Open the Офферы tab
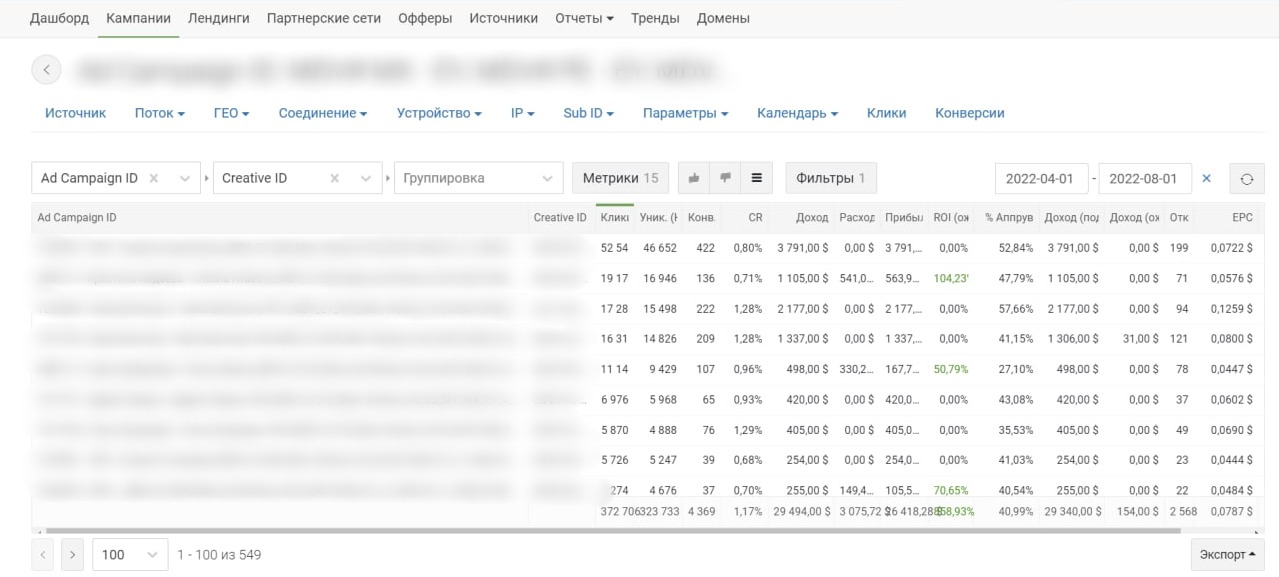Viewport: 1279px width, 577px height. point(425,18)
